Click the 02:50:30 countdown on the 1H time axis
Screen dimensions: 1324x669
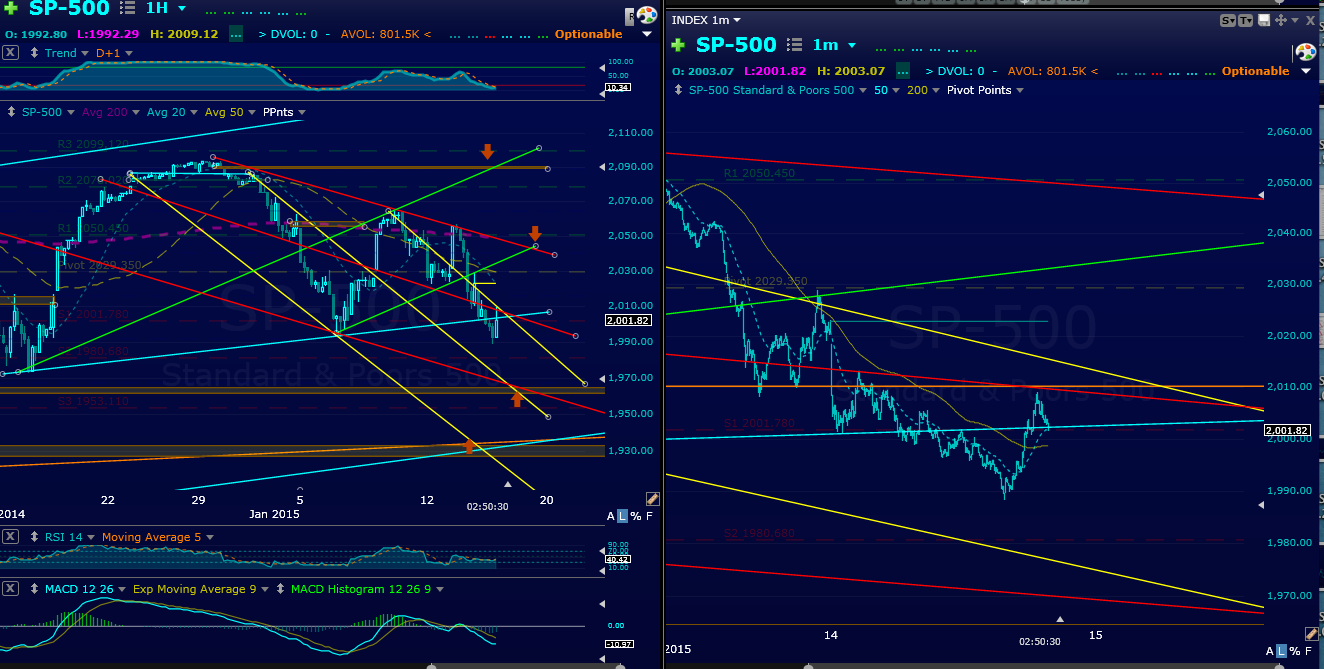487,506
